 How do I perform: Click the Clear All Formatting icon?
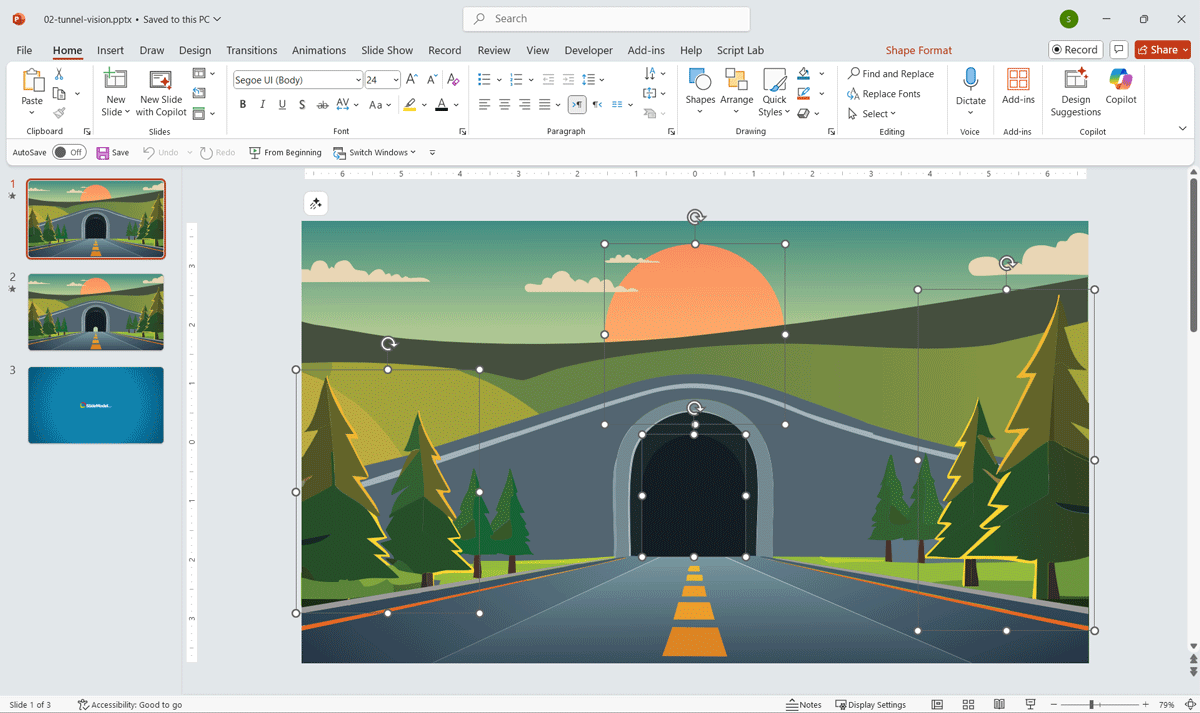coord(453,80)
